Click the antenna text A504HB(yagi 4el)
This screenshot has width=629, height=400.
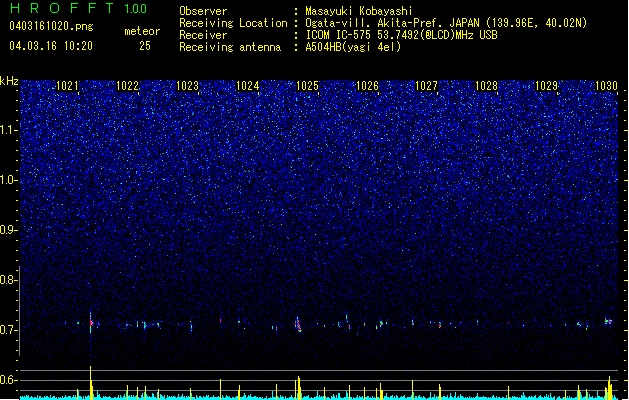coord(353,47)
